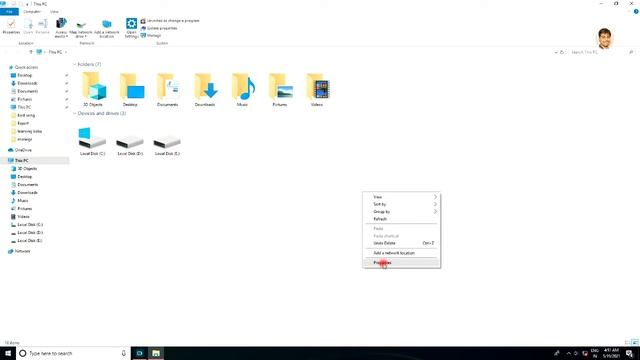Select the Documents folder icon

168,86
